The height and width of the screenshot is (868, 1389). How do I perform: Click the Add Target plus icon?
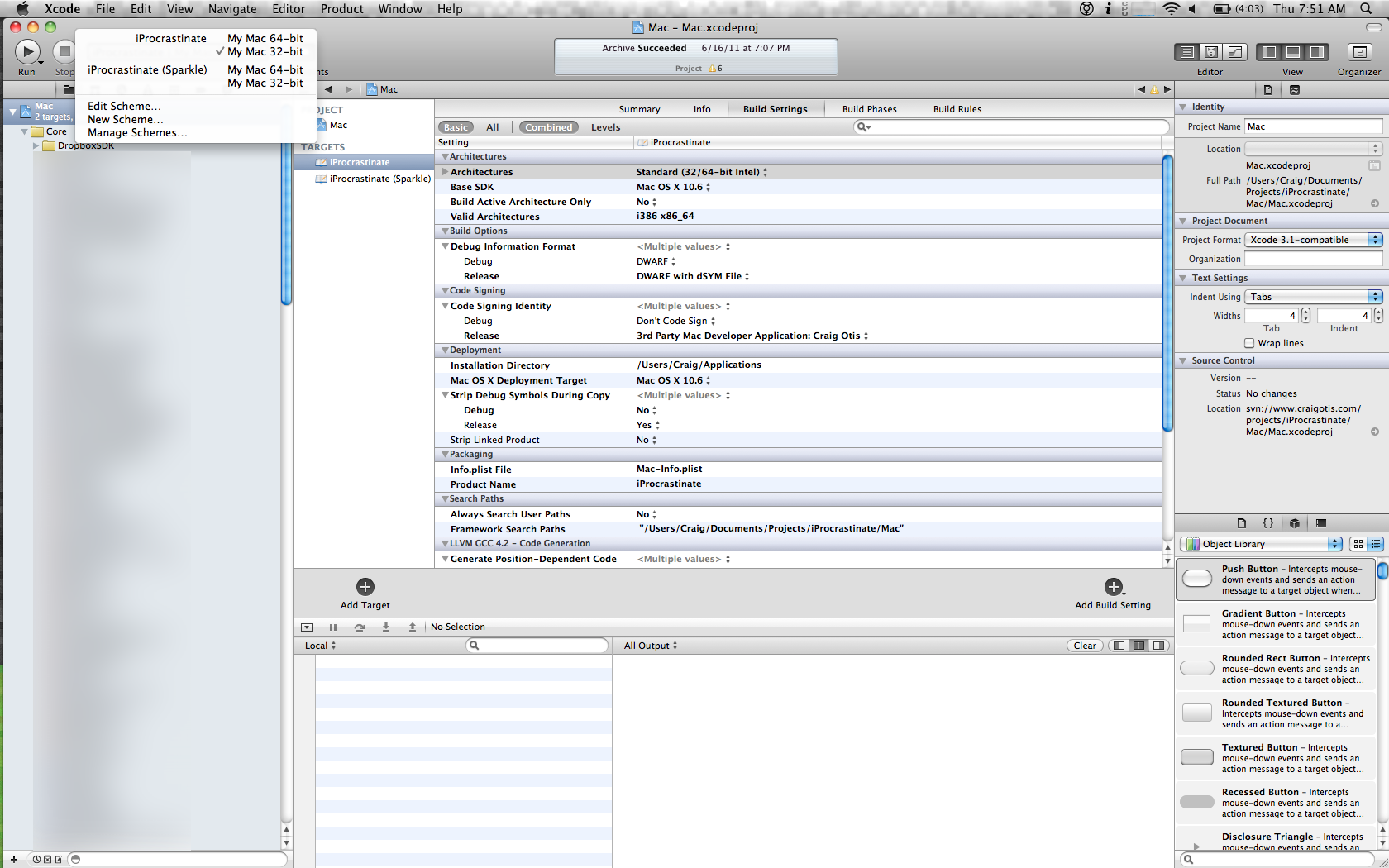pos(365,587)
